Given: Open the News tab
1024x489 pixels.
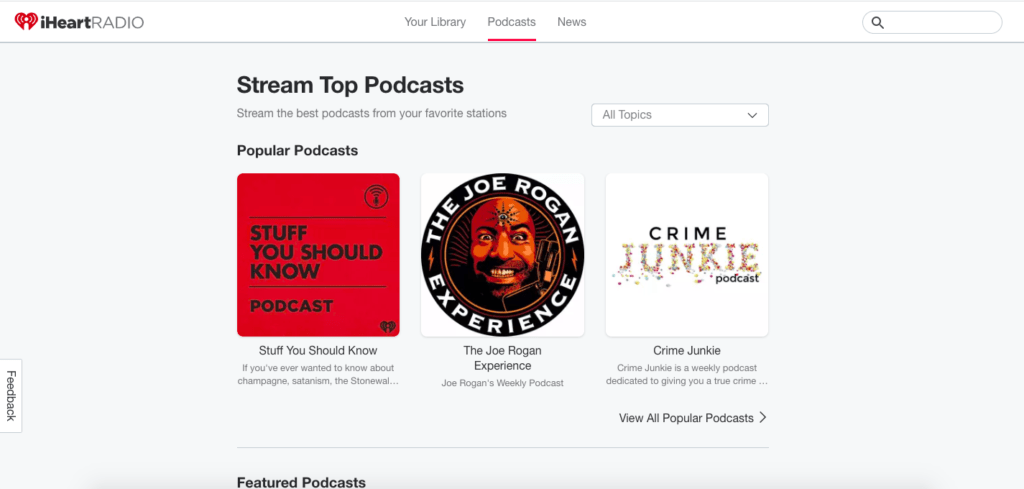Looking at the screenshot, I should click(571, 22).
